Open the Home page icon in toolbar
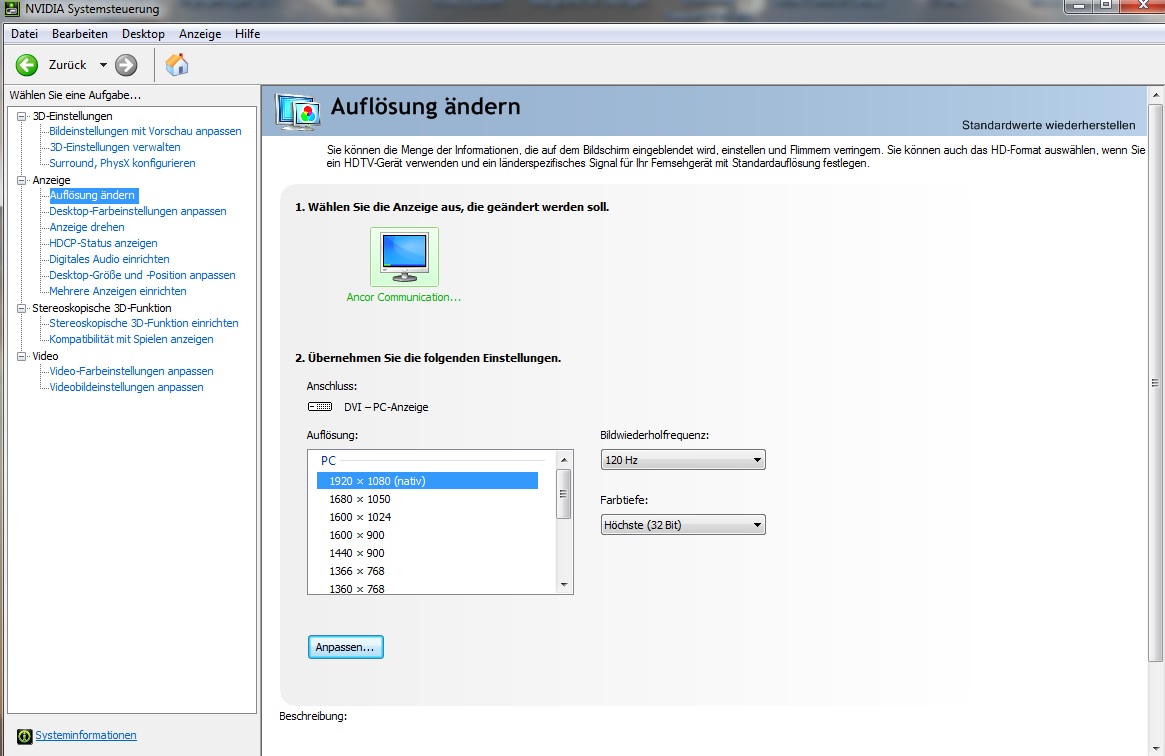This screenshot has height=756, width=1165. point(177,65)
